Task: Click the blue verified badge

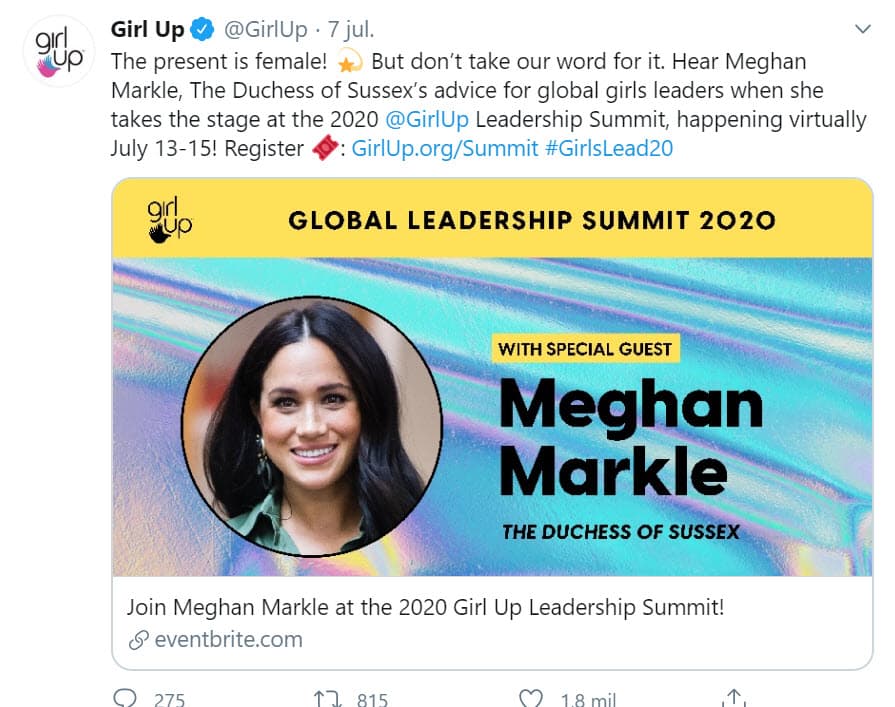Action: click(204, 29)
